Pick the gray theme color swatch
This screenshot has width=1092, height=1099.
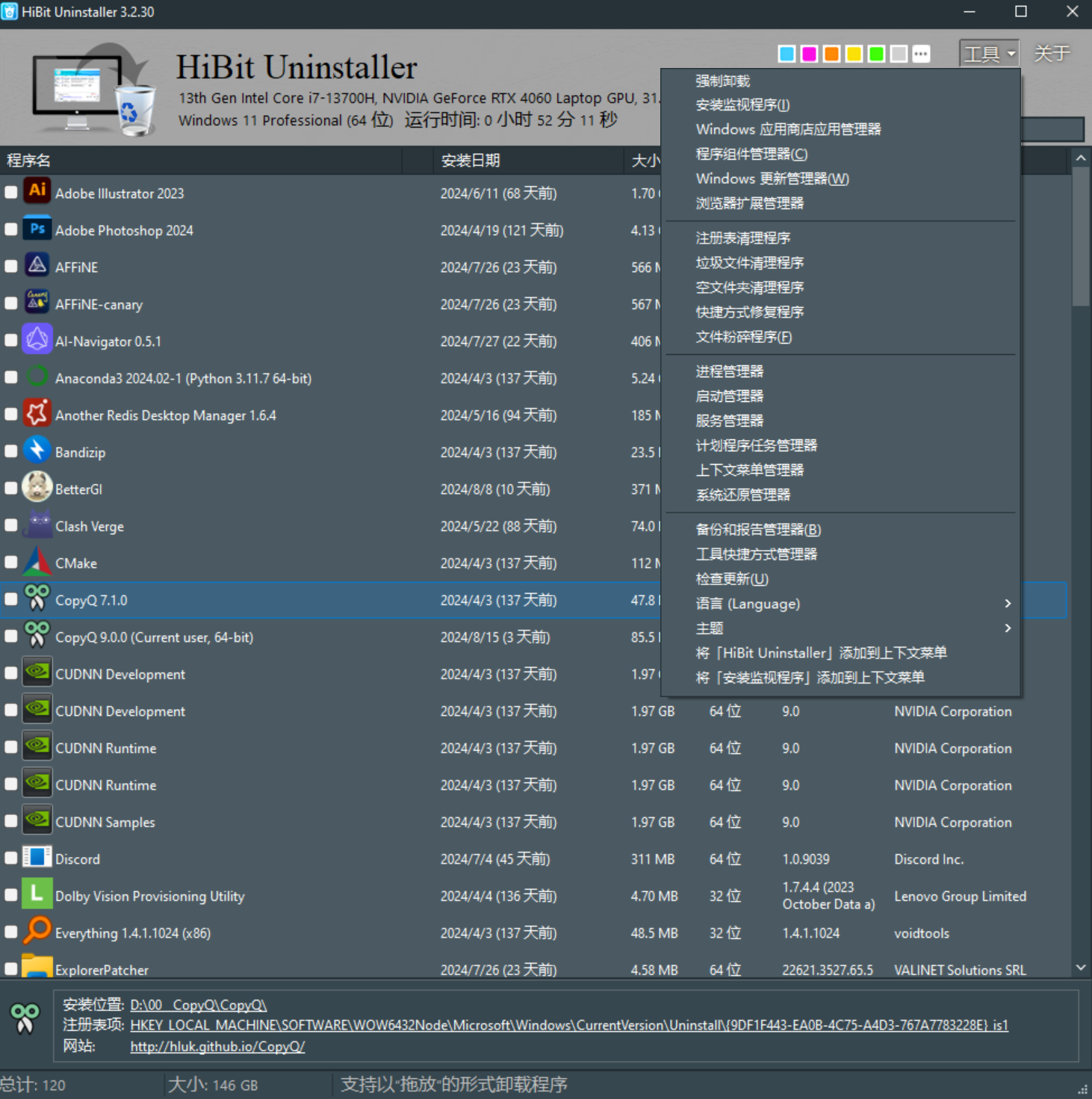(x=899, y=54)
